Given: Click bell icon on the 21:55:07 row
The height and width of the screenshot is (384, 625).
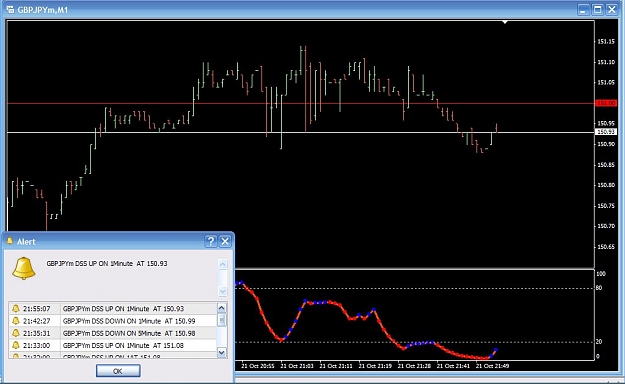Looking at the screenshot, I should pyautogui.click(x=16, y=309).
